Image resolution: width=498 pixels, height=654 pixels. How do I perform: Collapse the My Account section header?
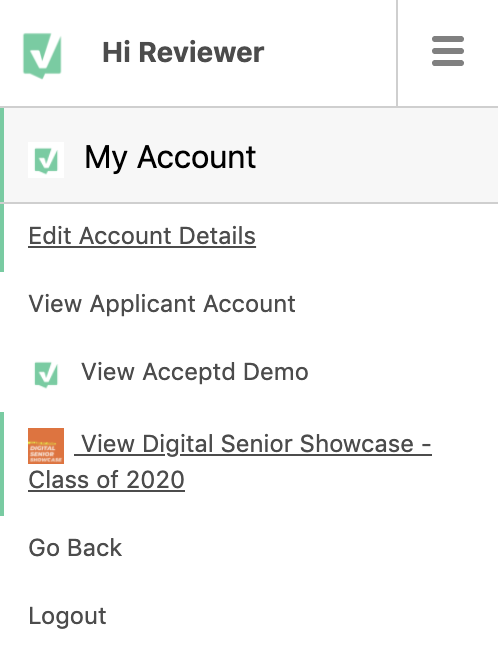[x=249, y=156]
